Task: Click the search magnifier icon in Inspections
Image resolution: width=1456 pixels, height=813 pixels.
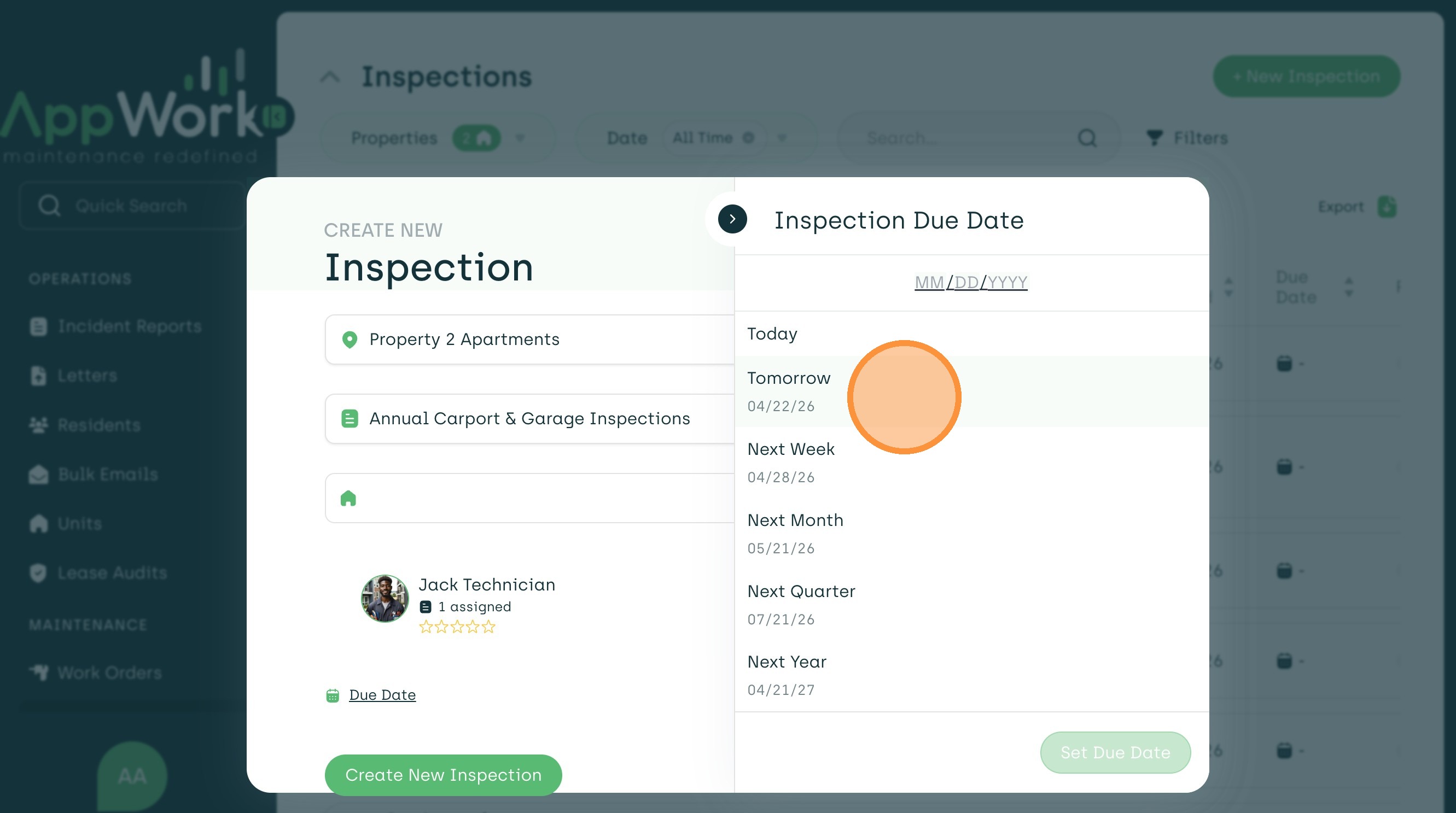Action: [1086, 138]
